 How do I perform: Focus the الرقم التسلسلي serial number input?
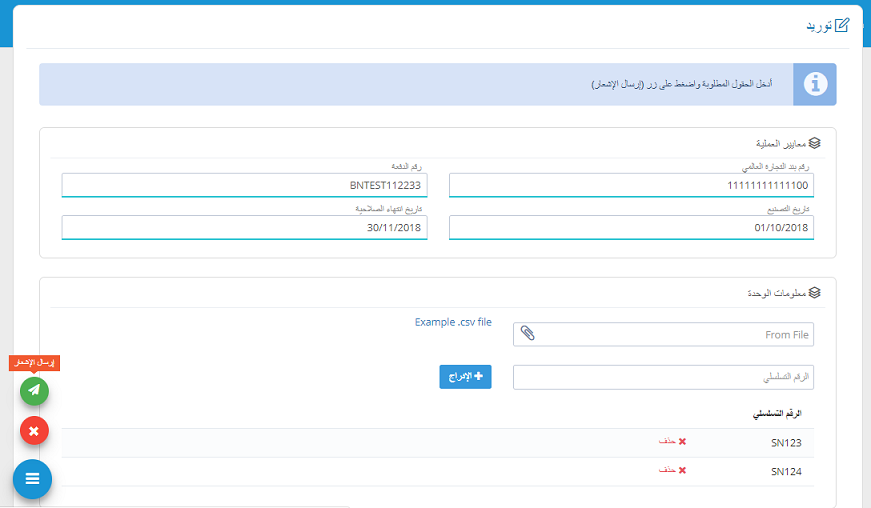(663, 377)
